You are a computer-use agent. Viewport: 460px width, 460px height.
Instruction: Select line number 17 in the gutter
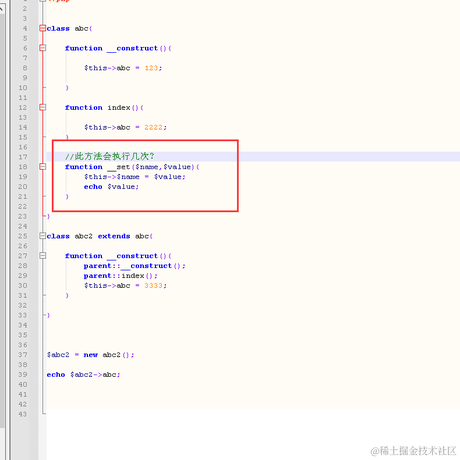click(23, 157)
